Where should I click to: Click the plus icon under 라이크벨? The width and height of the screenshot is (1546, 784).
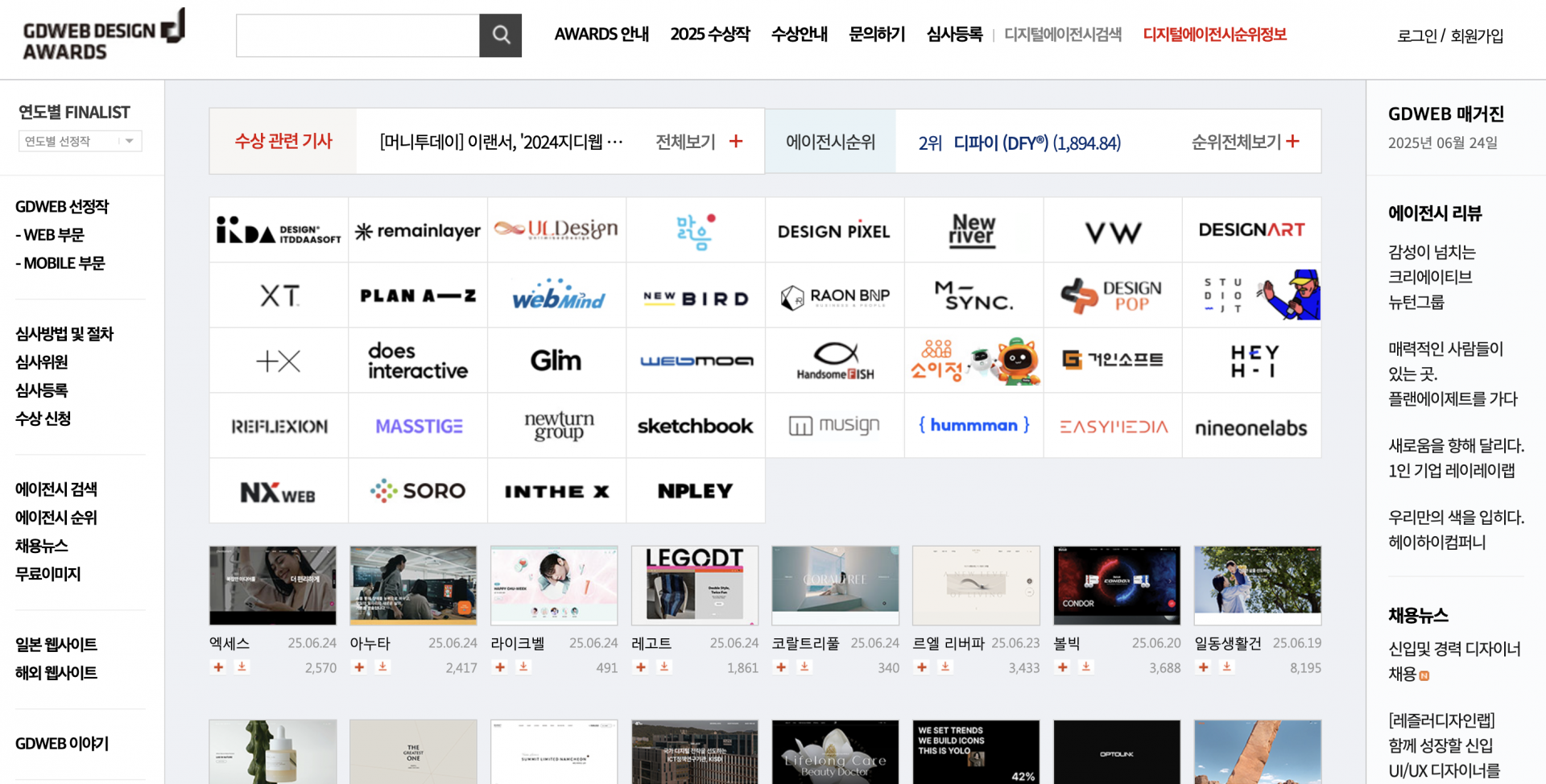coord(500,667)
